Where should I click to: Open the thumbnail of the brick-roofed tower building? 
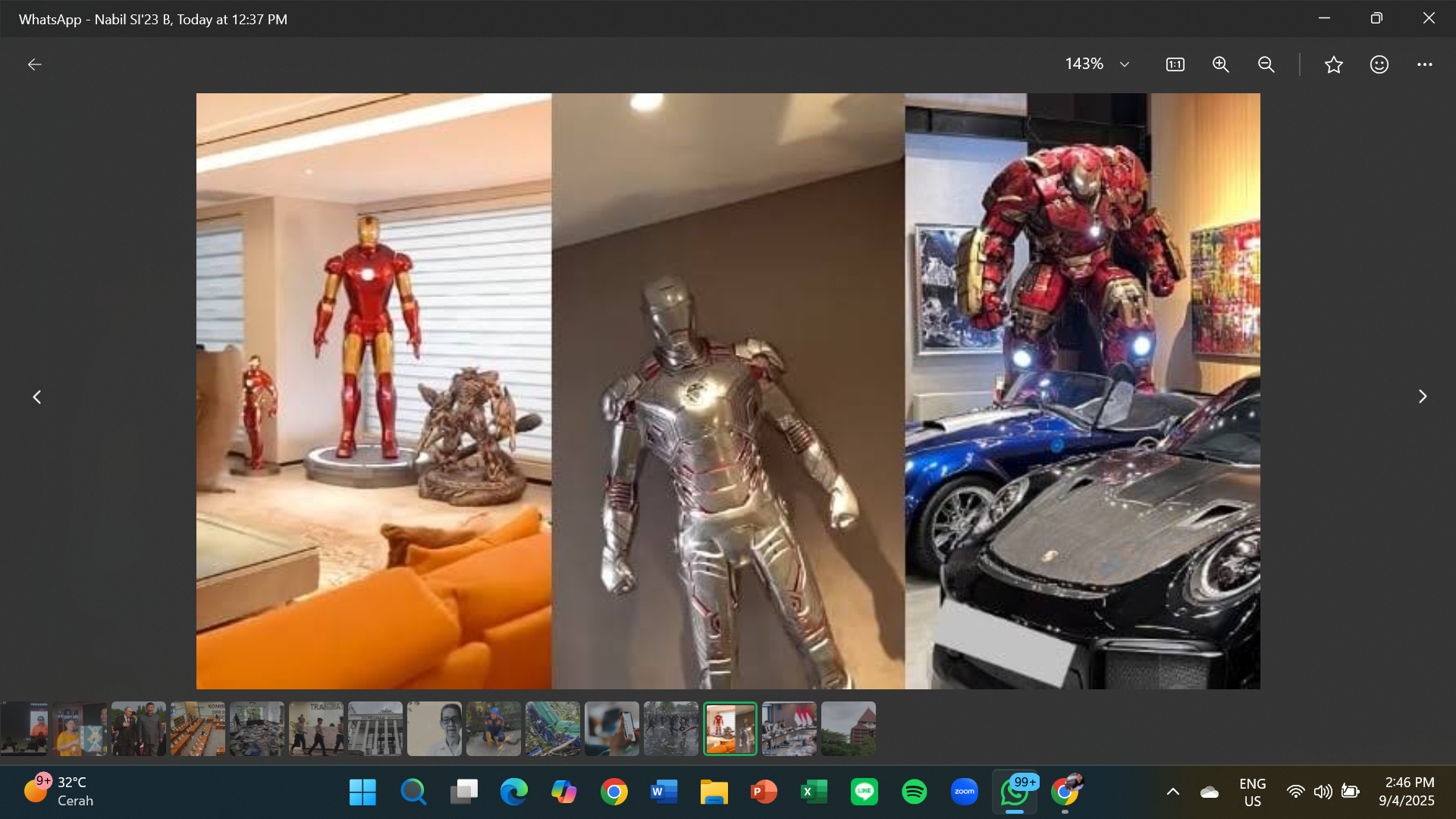click(849, 729)
